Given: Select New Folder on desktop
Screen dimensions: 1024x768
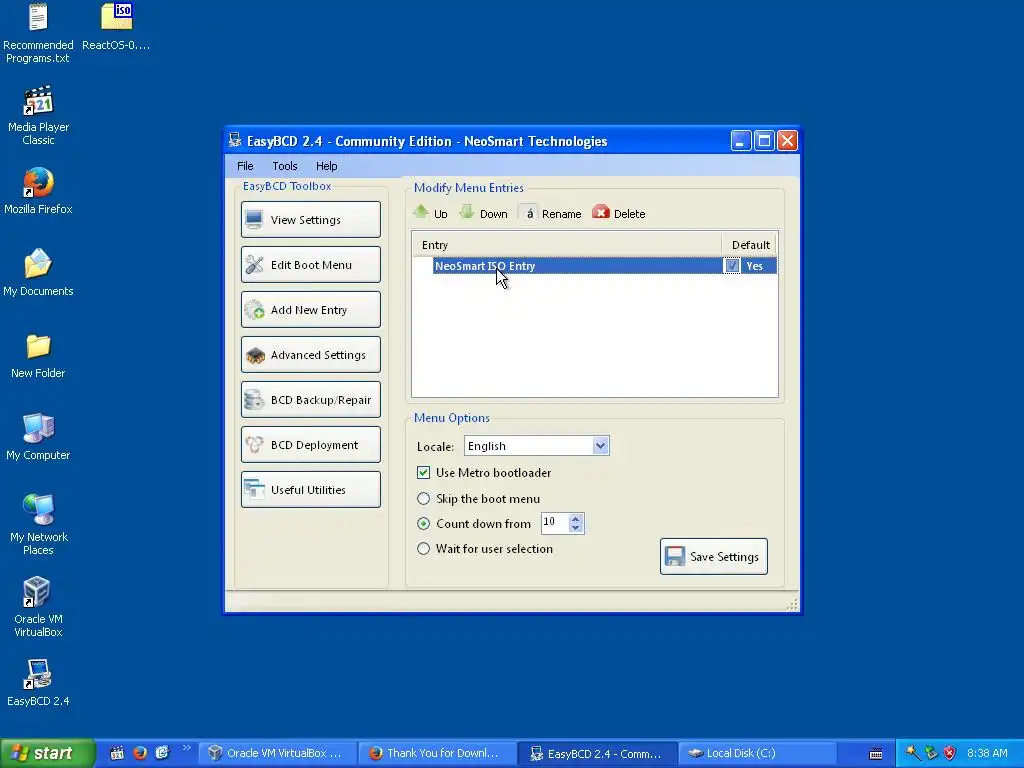Looking at the screenshot, I should click(38, 355).
